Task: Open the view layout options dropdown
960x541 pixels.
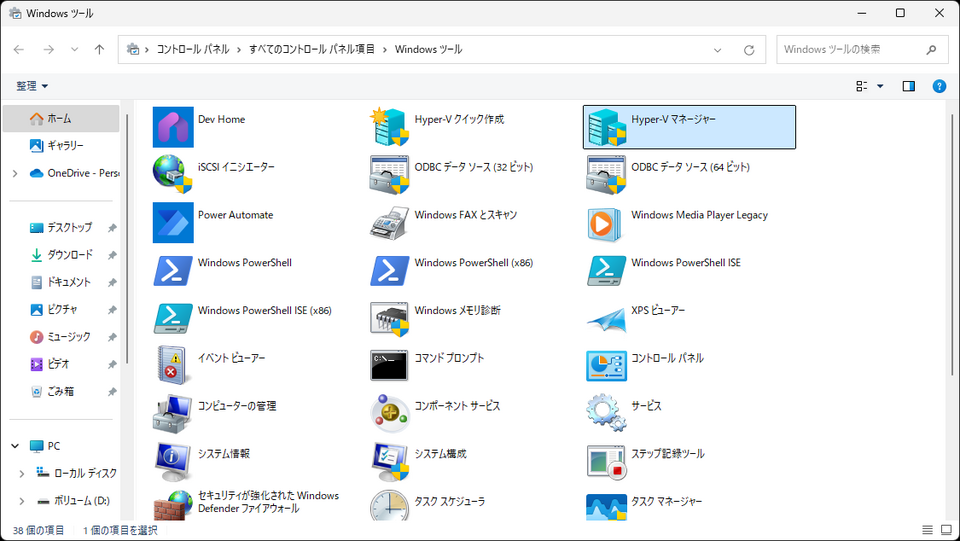Action: point(880,86)
